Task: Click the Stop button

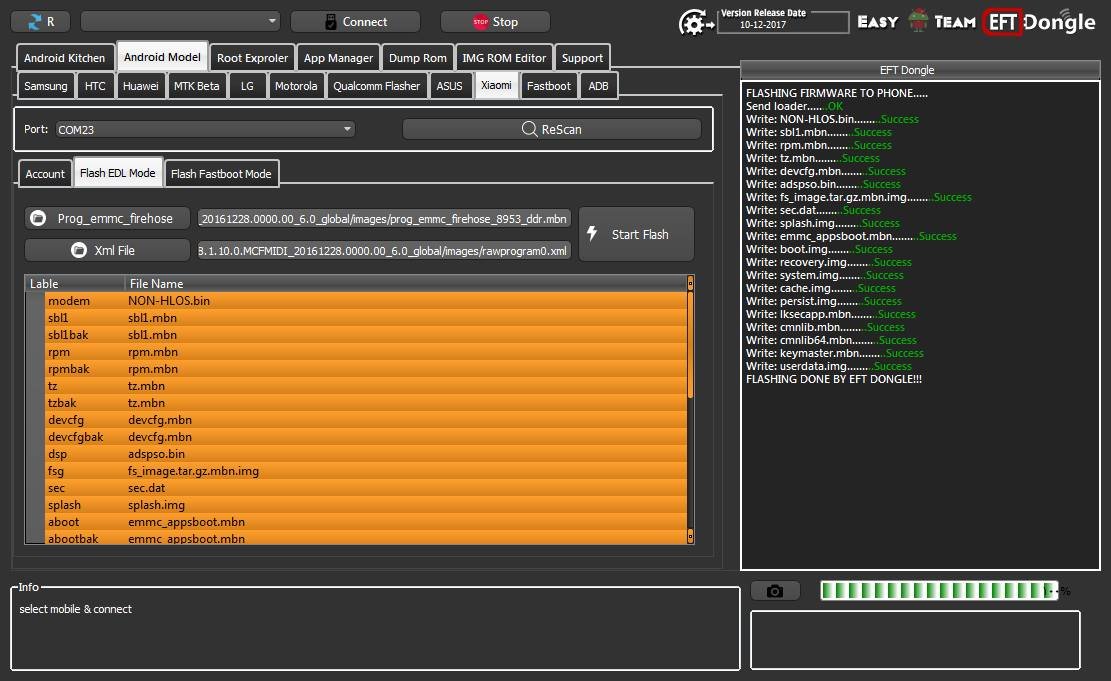Action: [x=495, y=22]
